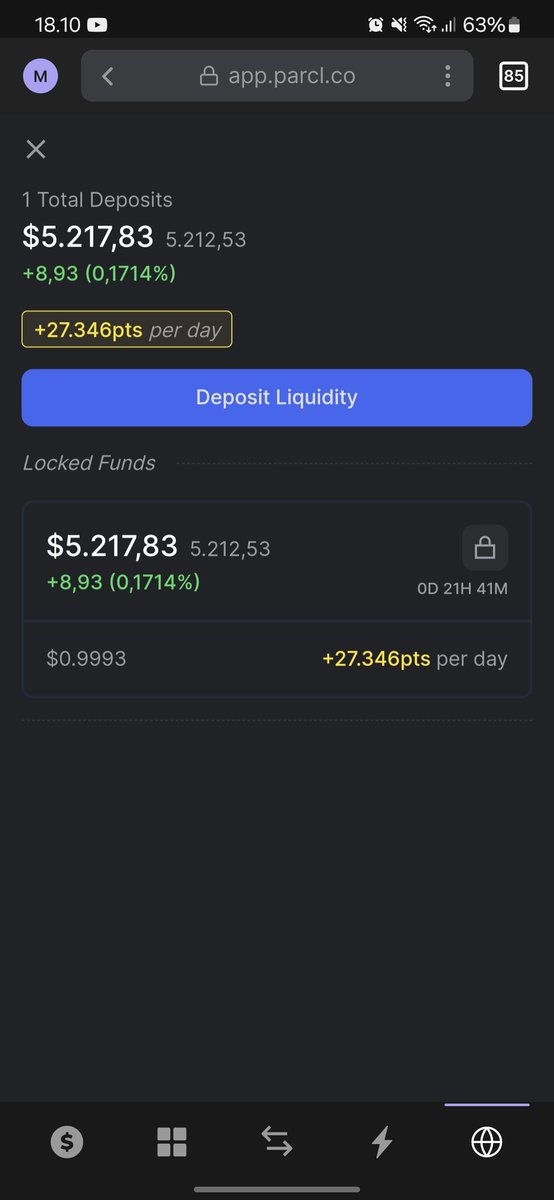Open the 85 tabs switcher
This screenshot has height=1200, width=554.
[x=513, y=76]
